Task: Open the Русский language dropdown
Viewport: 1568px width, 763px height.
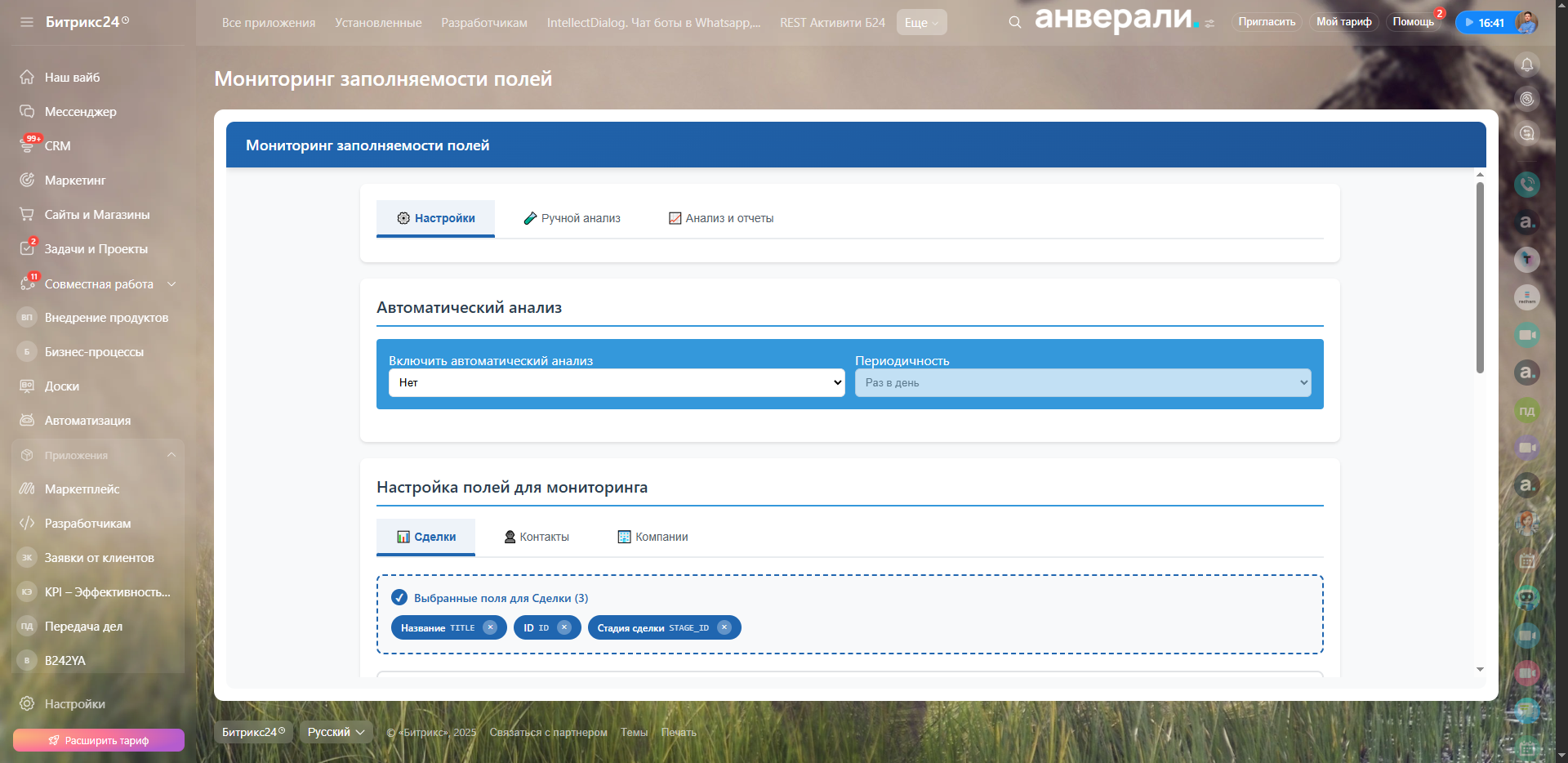Action: (336, 733)
